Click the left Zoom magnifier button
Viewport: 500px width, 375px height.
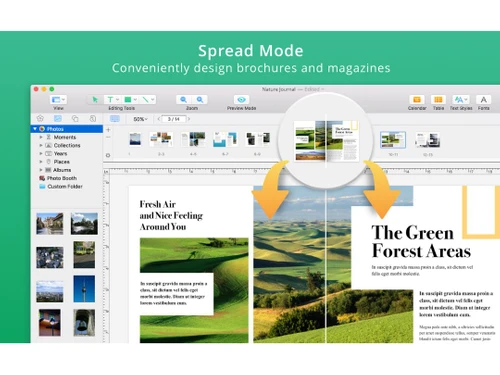184,99
